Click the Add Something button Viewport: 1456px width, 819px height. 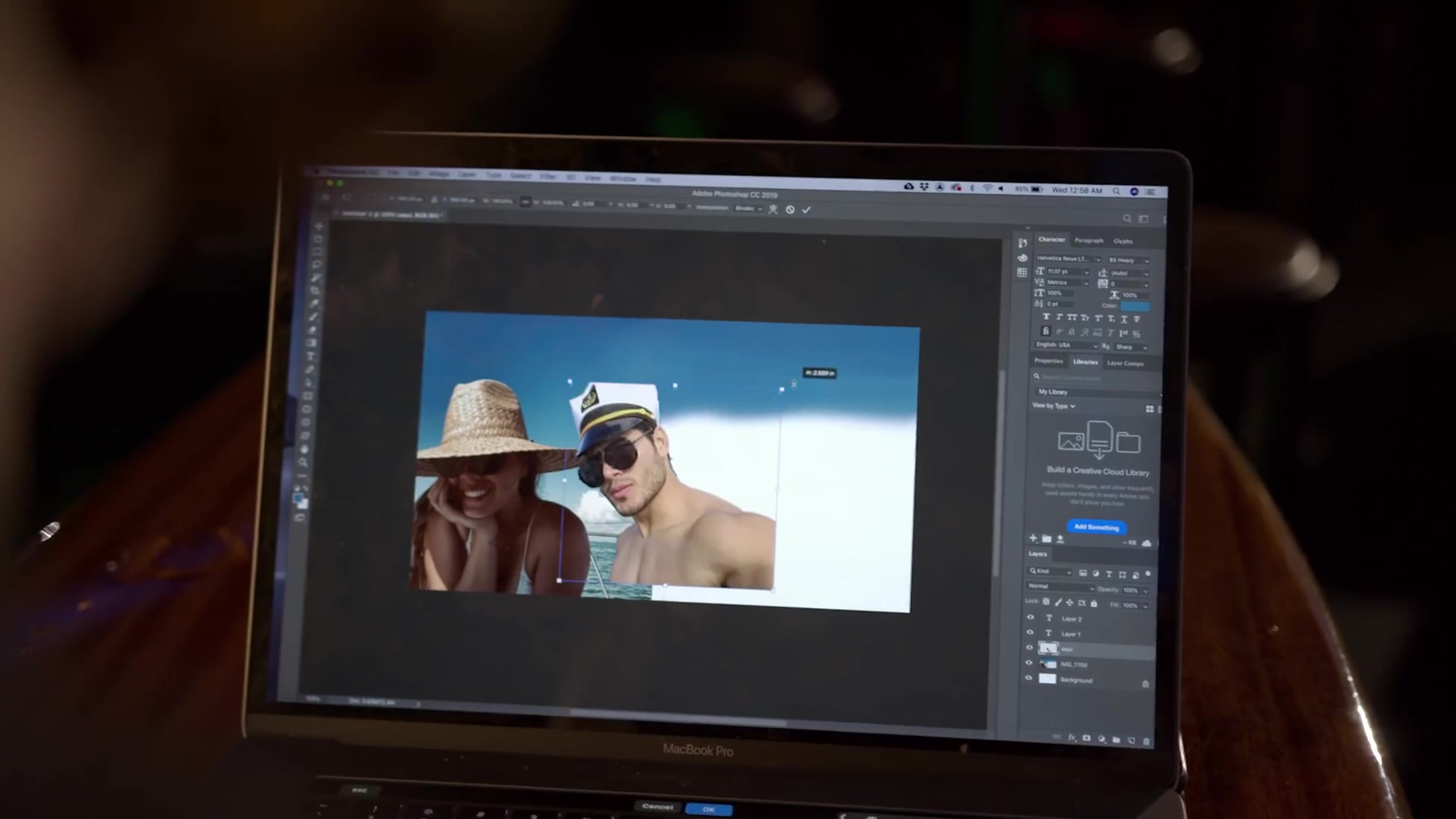coord(1097,527)
